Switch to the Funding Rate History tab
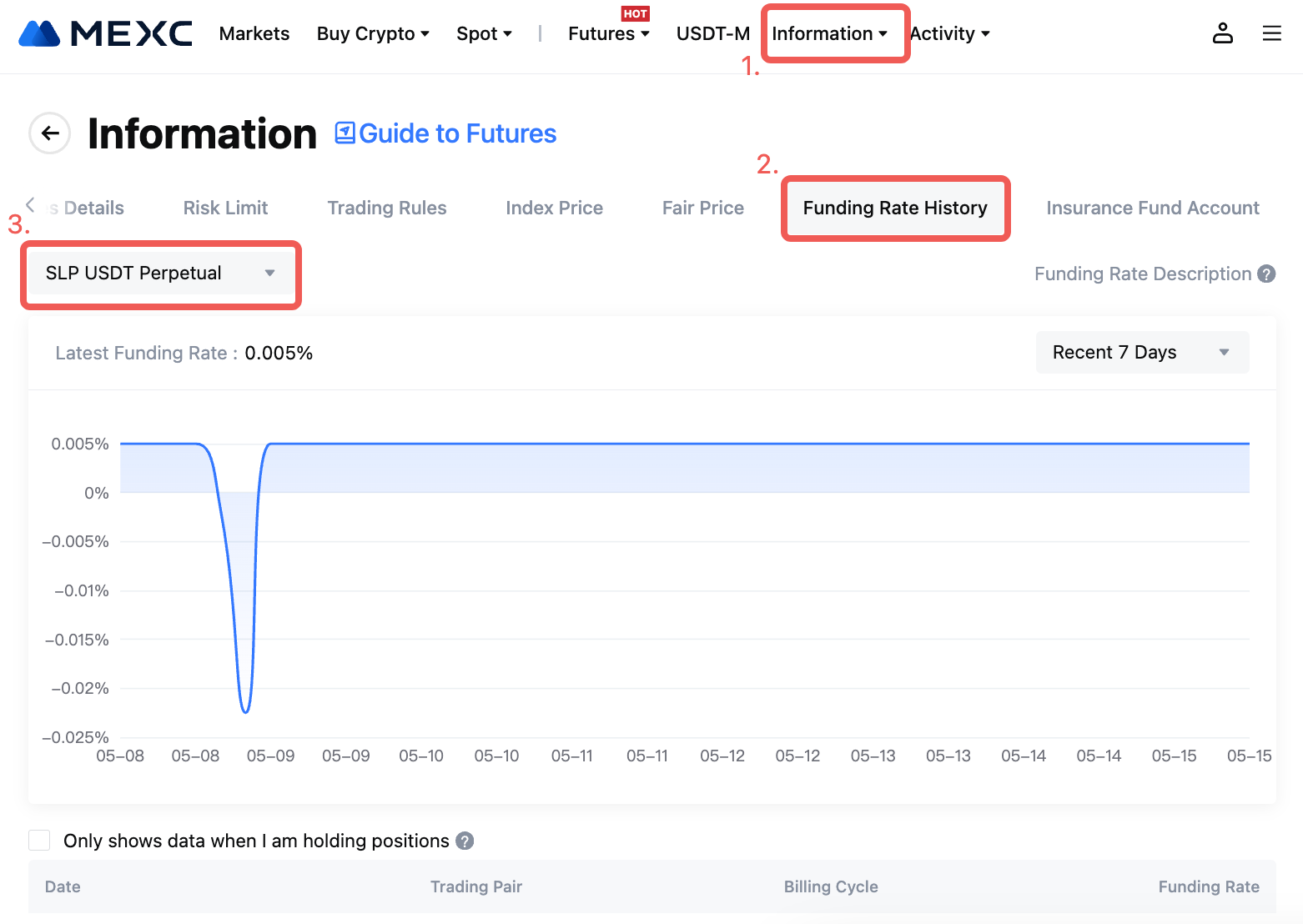1303x924 pixels. (894, 208)
